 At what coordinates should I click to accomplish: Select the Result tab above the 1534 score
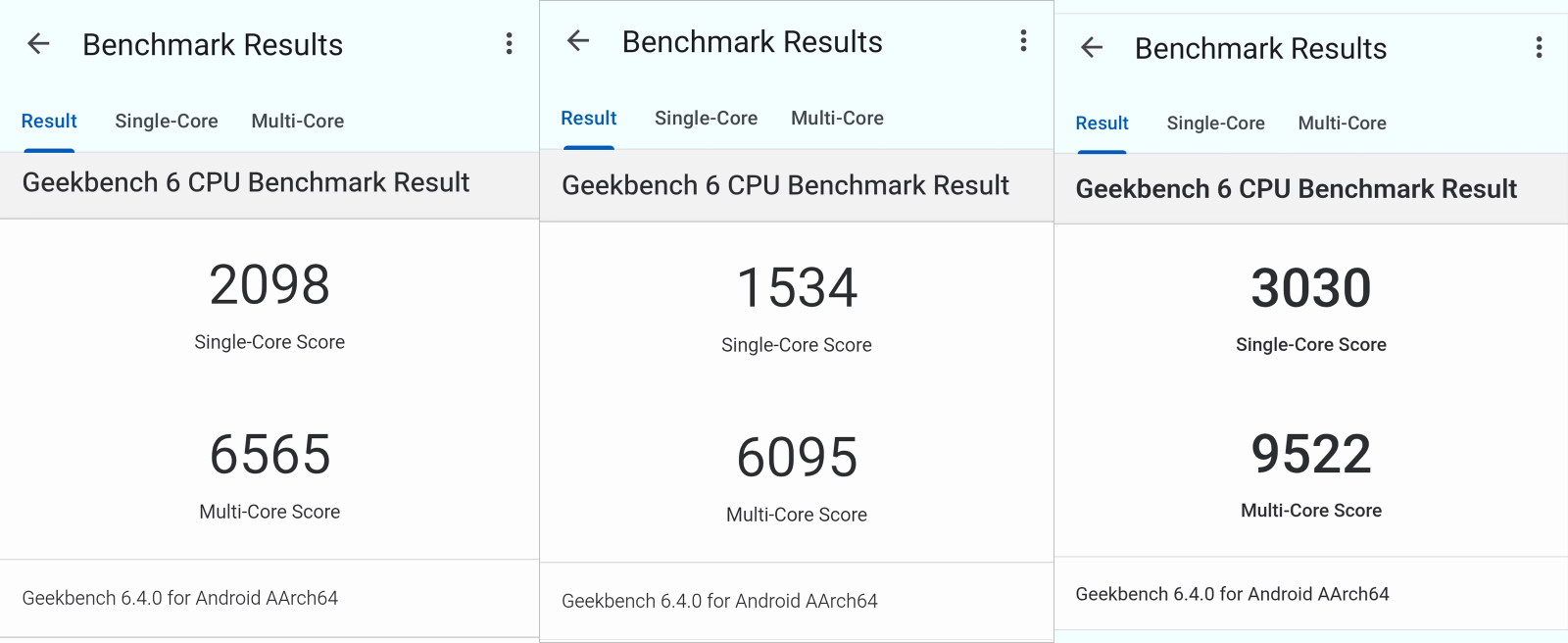(589, 119)
